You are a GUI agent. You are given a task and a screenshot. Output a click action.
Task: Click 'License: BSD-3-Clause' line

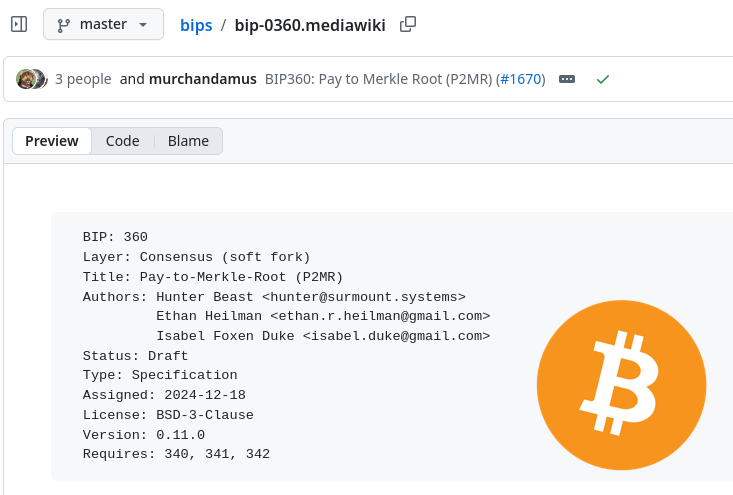[x=168, y=415]
